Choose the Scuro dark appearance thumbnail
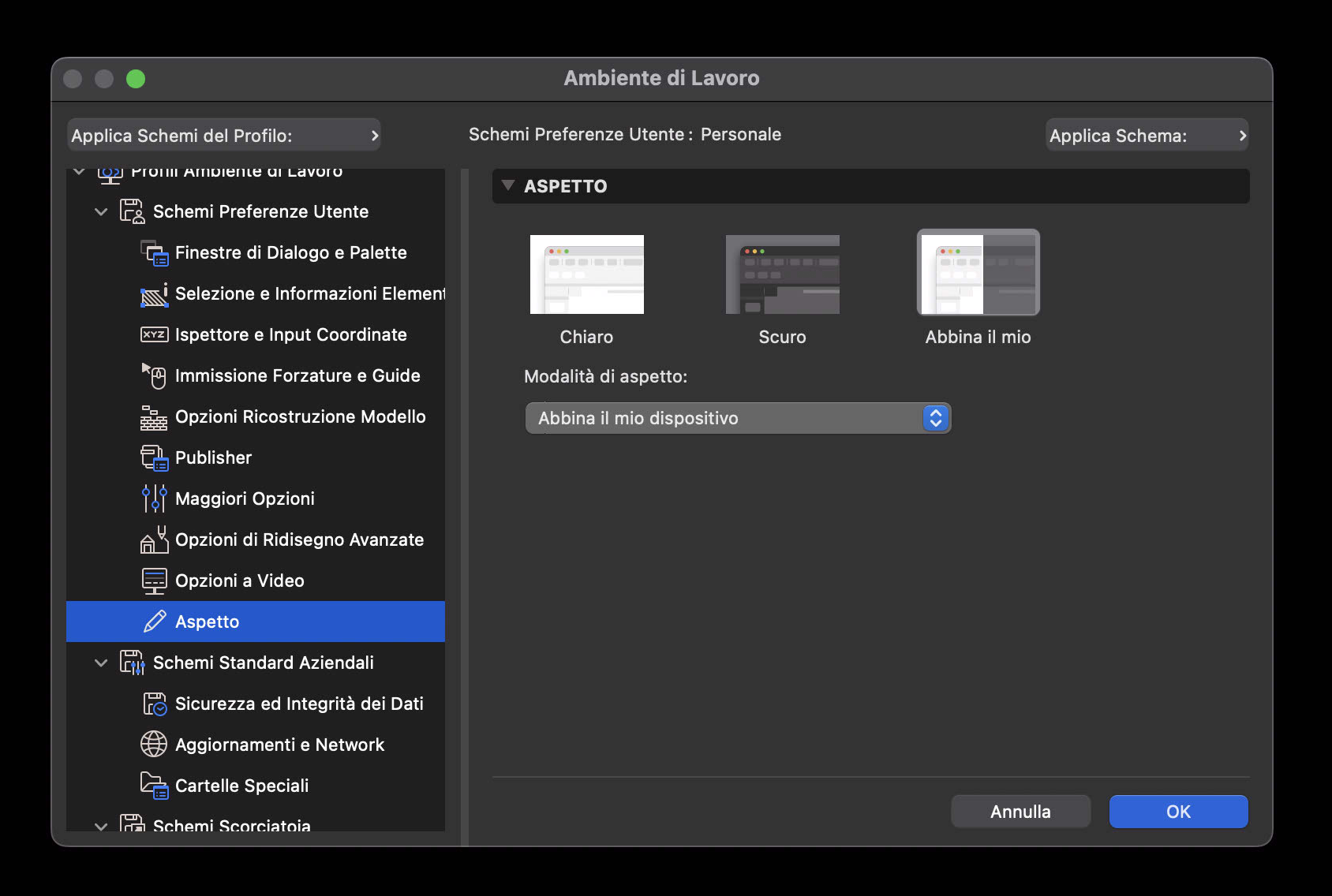Viewport: 1332px width, 896px height. (782, 274)
